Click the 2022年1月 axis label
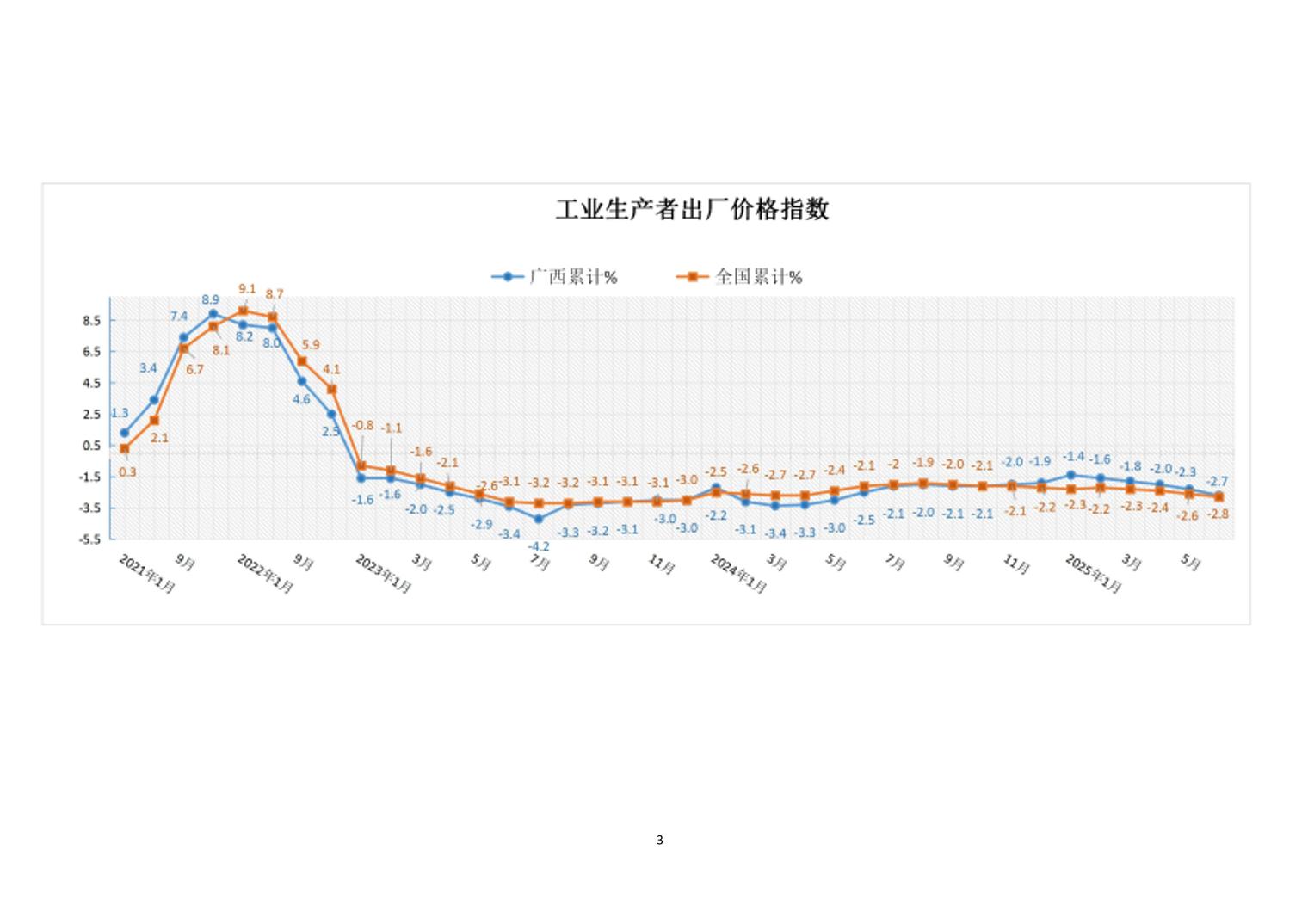Image resolution: width=1308 pixels, height=924 pixels. (266, 573)
